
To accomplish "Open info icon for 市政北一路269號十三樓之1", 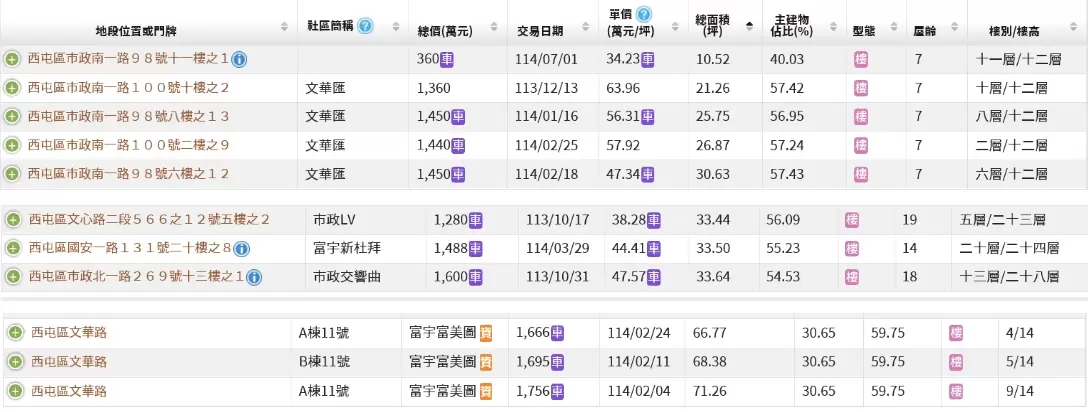I will (254, 277).
